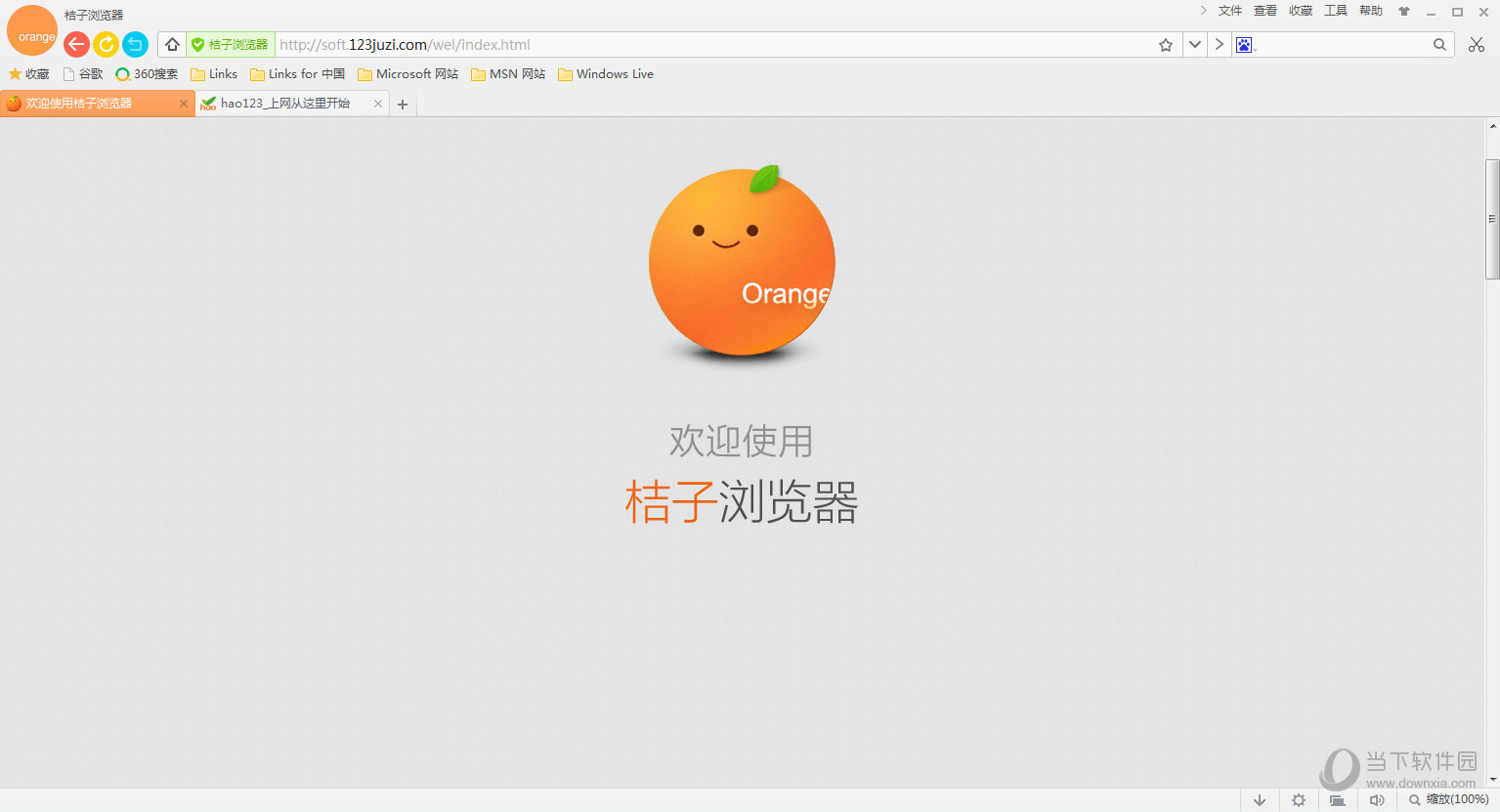1500x812 pixels.
Task: Click in the address bar URL field
Action: pos(684,45)
